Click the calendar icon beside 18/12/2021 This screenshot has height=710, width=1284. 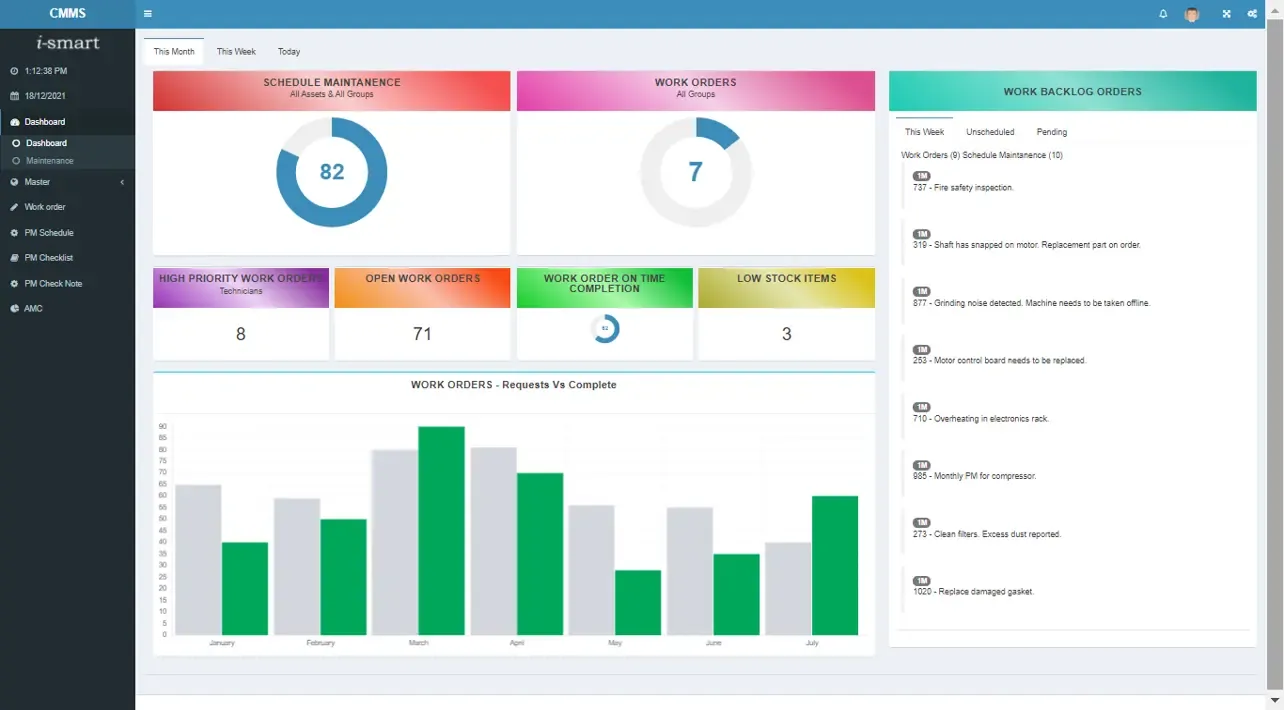point(14,96)
